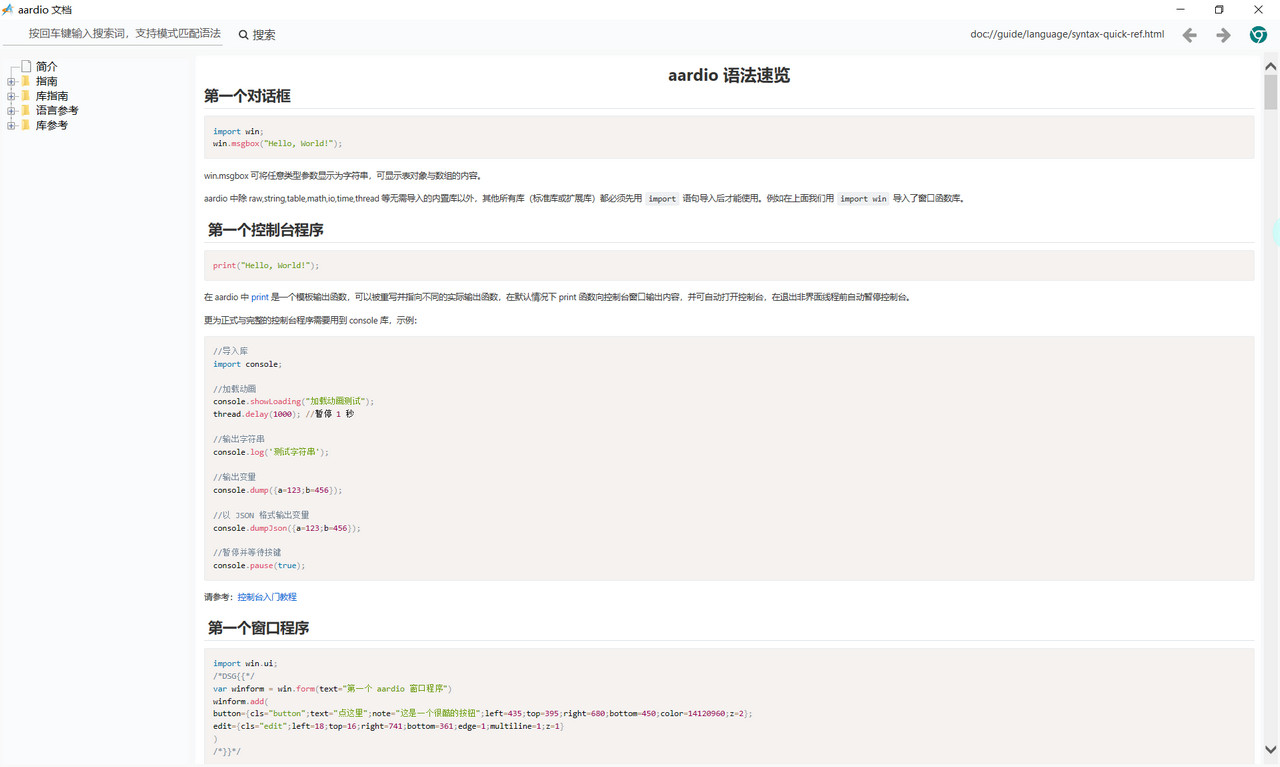This screenshot has width=1280, height=767.
Task: Open page in browser via Chrome icon
Action: (x=1258, y=35)
